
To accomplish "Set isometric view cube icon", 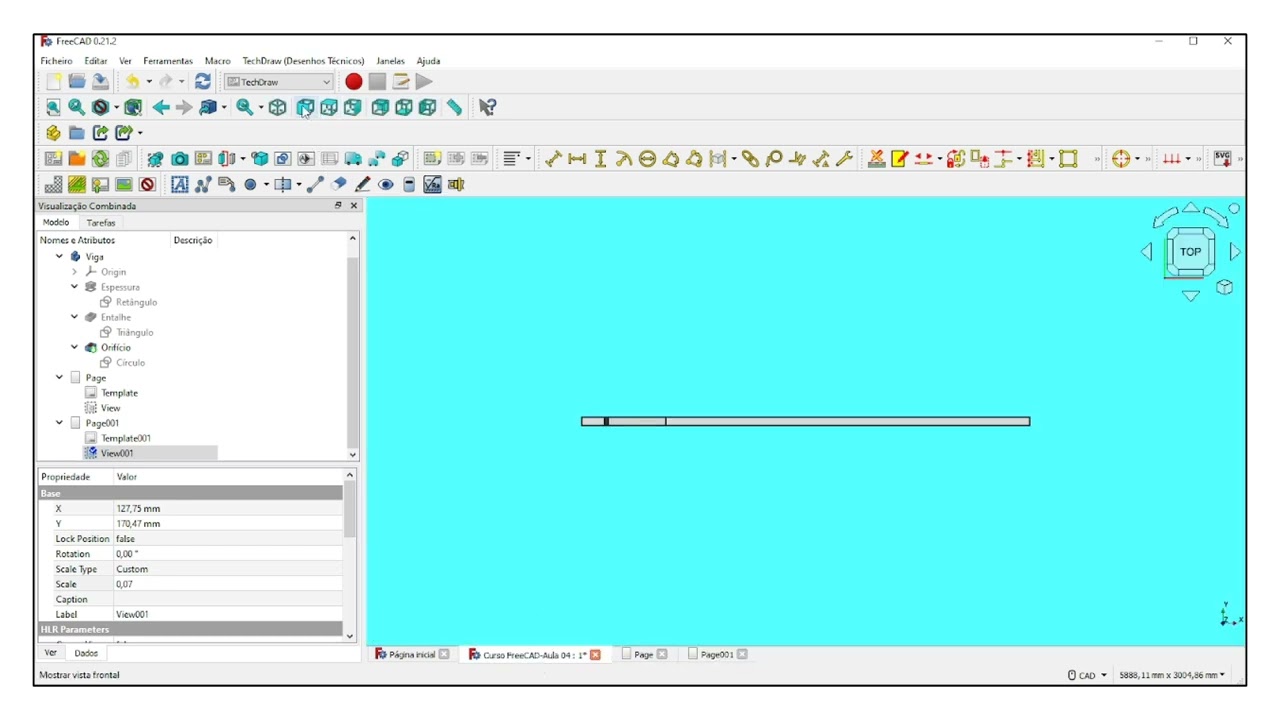I will (278, 108).
